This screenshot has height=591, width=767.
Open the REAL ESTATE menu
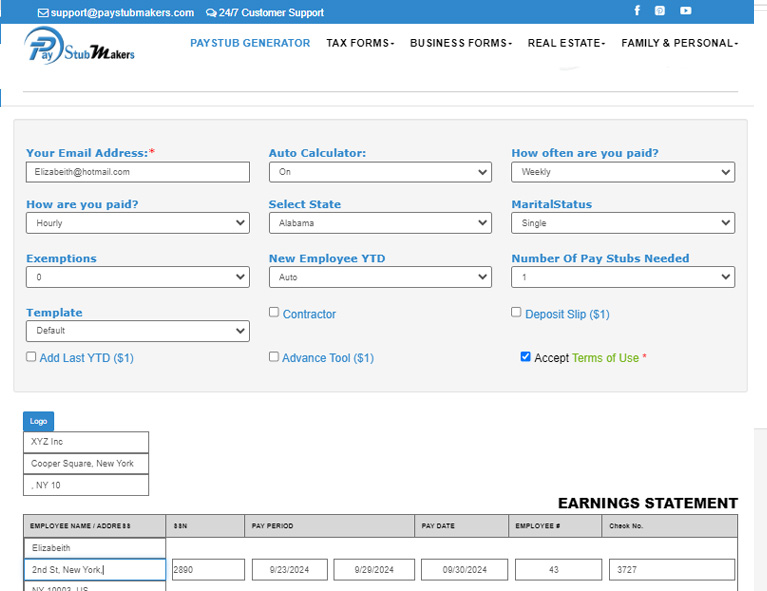566,43
